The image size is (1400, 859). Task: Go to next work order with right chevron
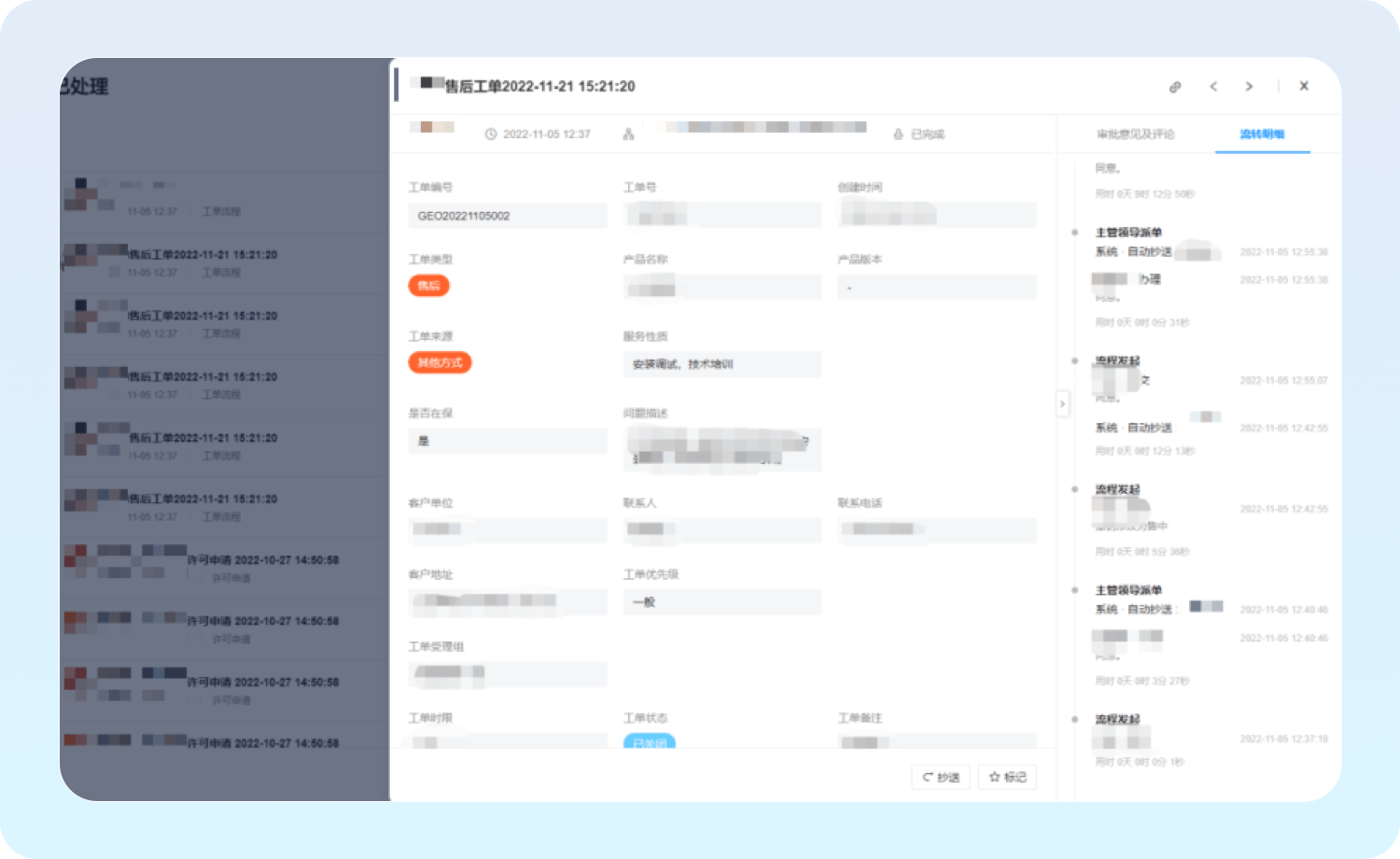click(x=1249, y=87)
